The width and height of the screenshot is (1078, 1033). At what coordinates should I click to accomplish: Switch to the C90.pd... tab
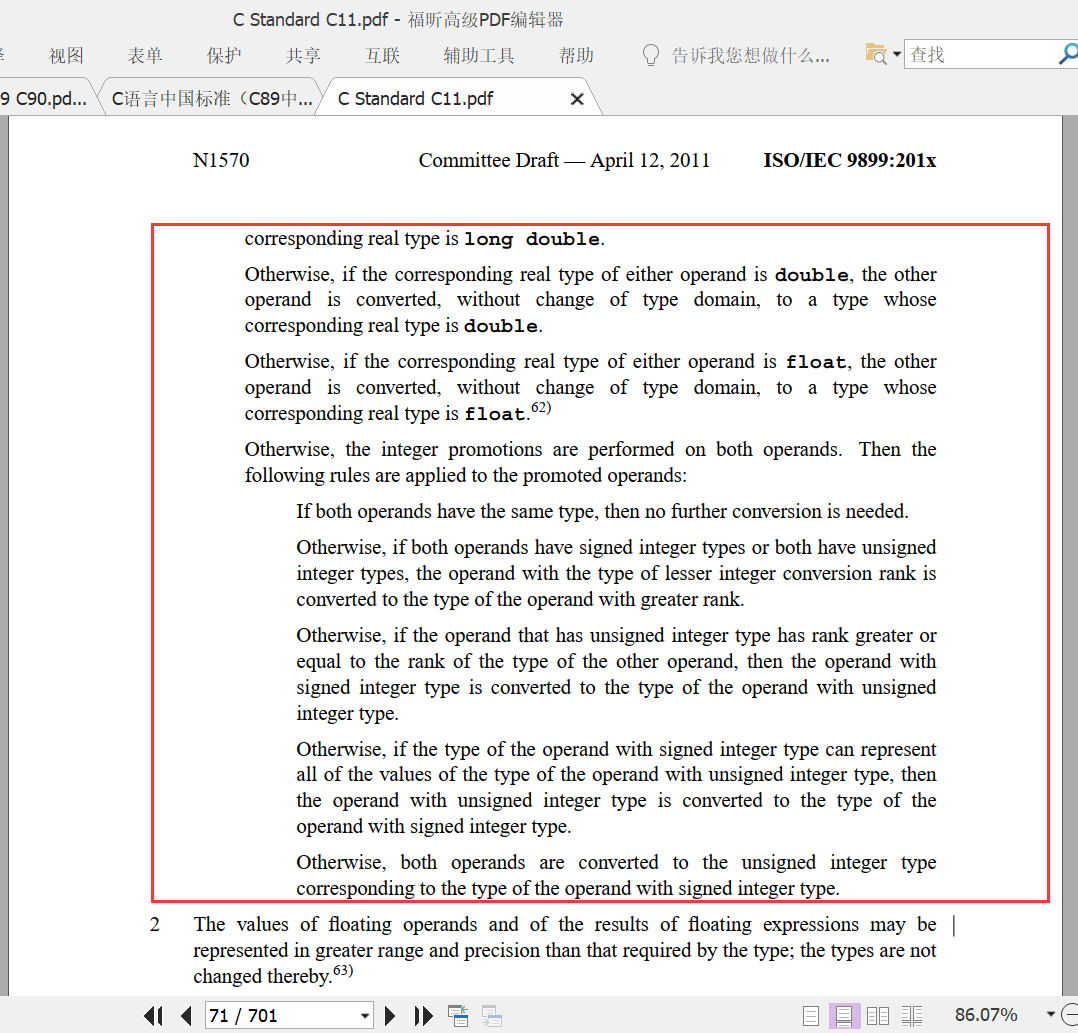point(45,99)
